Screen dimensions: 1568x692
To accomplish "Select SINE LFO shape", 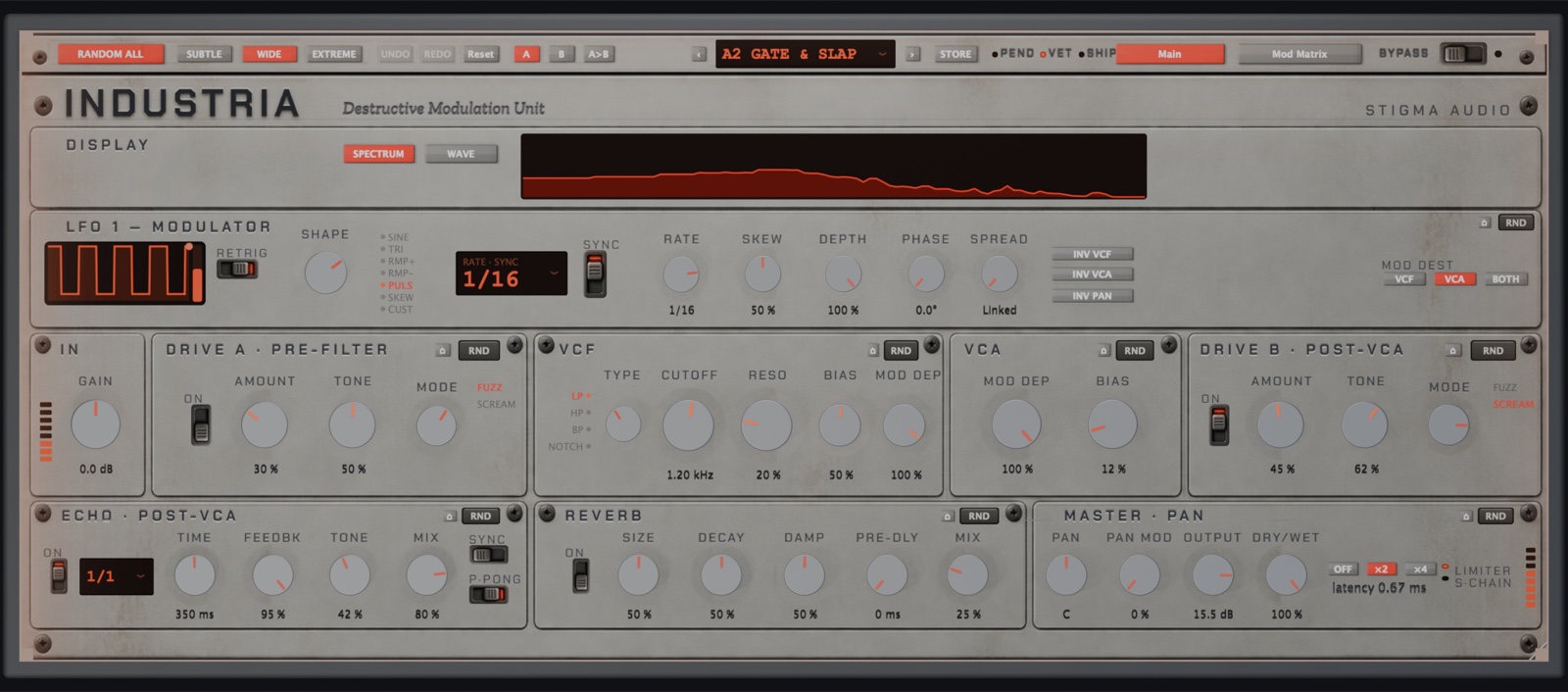I will pos(395,237).
